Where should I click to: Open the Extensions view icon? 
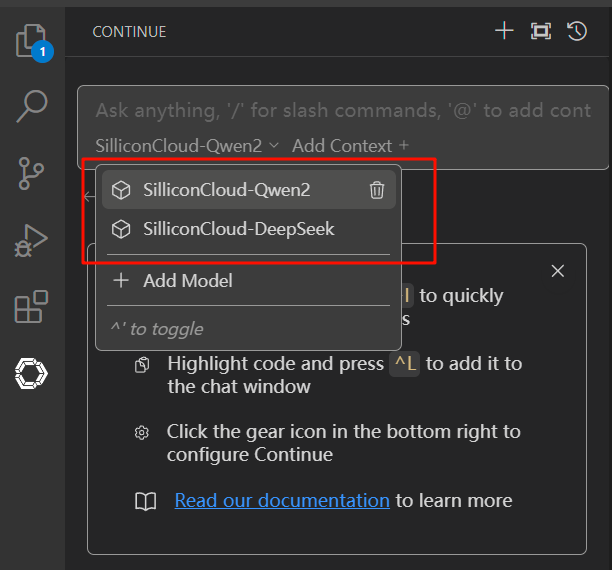(x=32, y=307)
